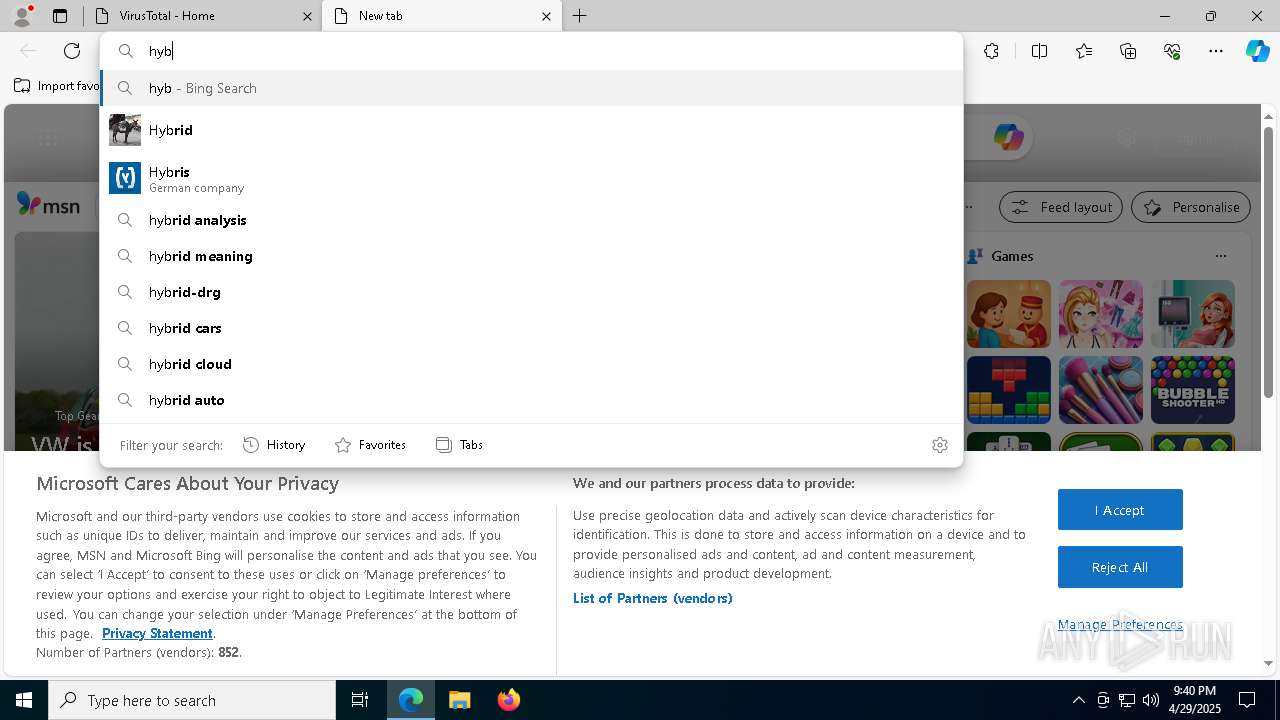Click the browser profile avatar icon
This screenshot has width=1280, height=720.
(x=22, y=16)
